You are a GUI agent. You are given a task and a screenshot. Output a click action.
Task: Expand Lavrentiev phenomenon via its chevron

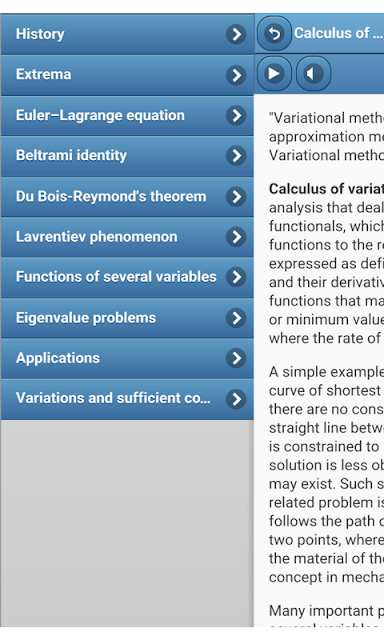click(x=236, y=237)
